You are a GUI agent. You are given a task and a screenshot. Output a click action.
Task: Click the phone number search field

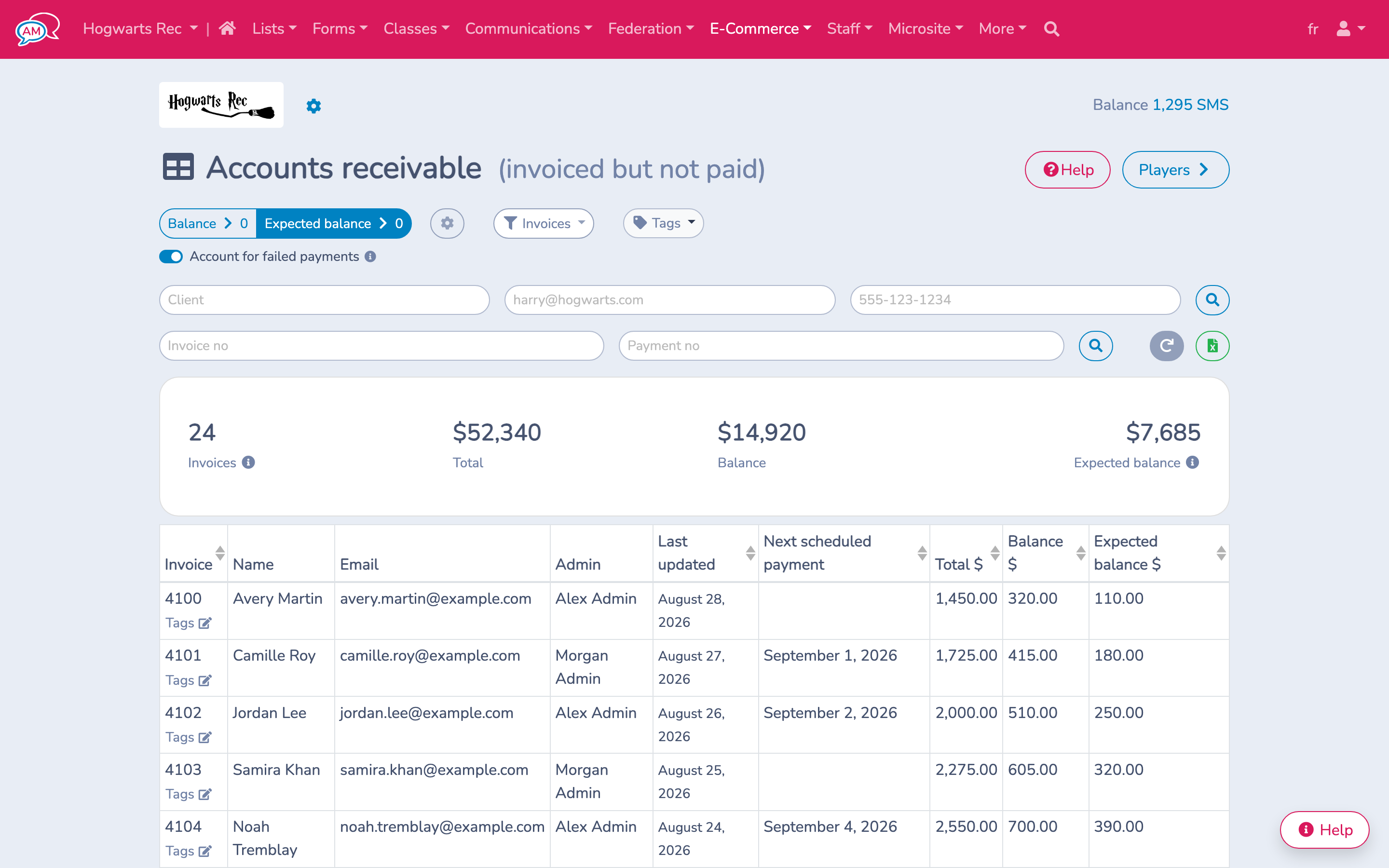click(x=1015, y=299)
